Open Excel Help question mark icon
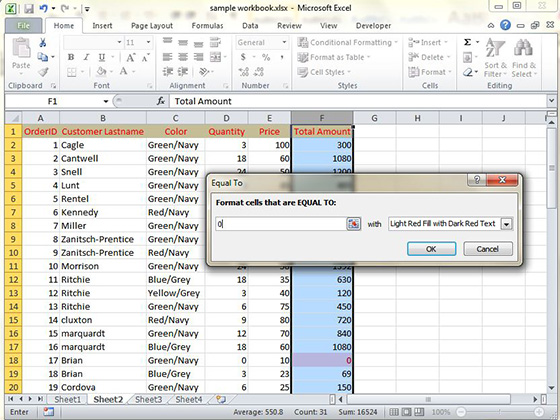 (505, 25)
